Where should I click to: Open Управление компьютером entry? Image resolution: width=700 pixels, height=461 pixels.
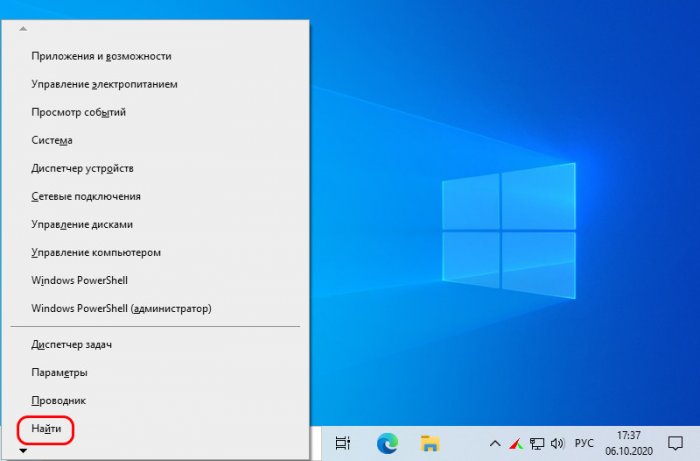[155, 253]
